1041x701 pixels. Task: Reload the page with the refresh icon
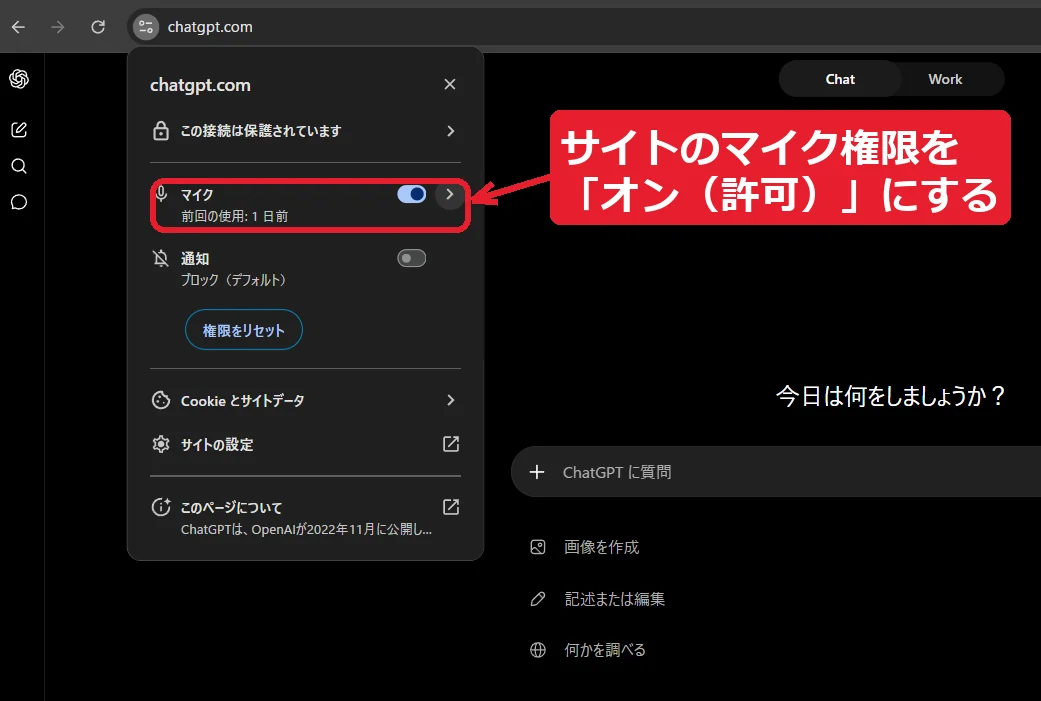pos(98,27)
